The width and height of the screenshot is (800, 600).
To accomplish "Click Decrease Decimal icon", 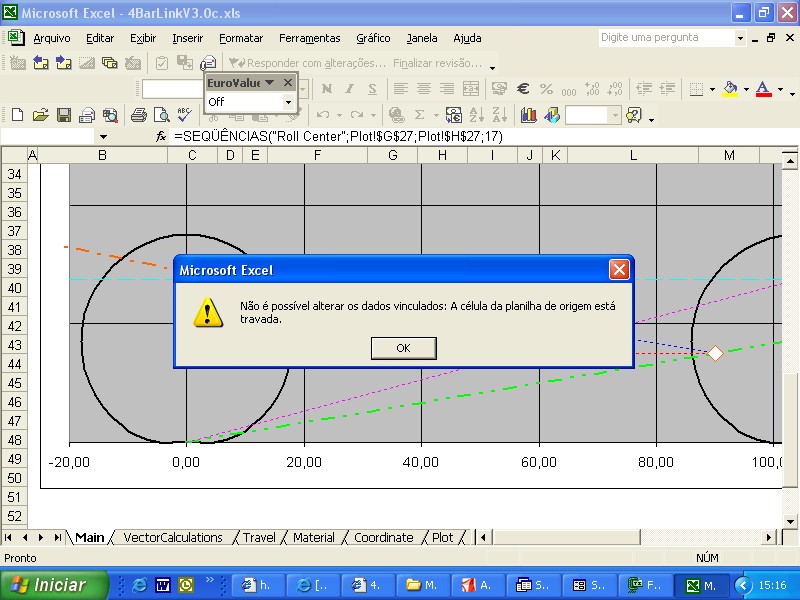I will (615, 89).
